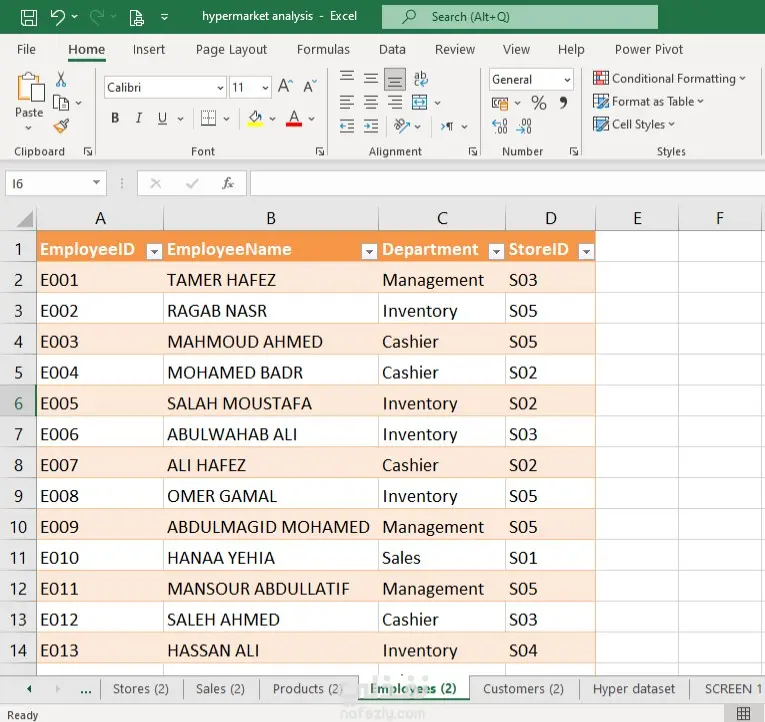Click the Merge & Center icon
The width and height of the screenshot is (765, 722).
[420, 102]
